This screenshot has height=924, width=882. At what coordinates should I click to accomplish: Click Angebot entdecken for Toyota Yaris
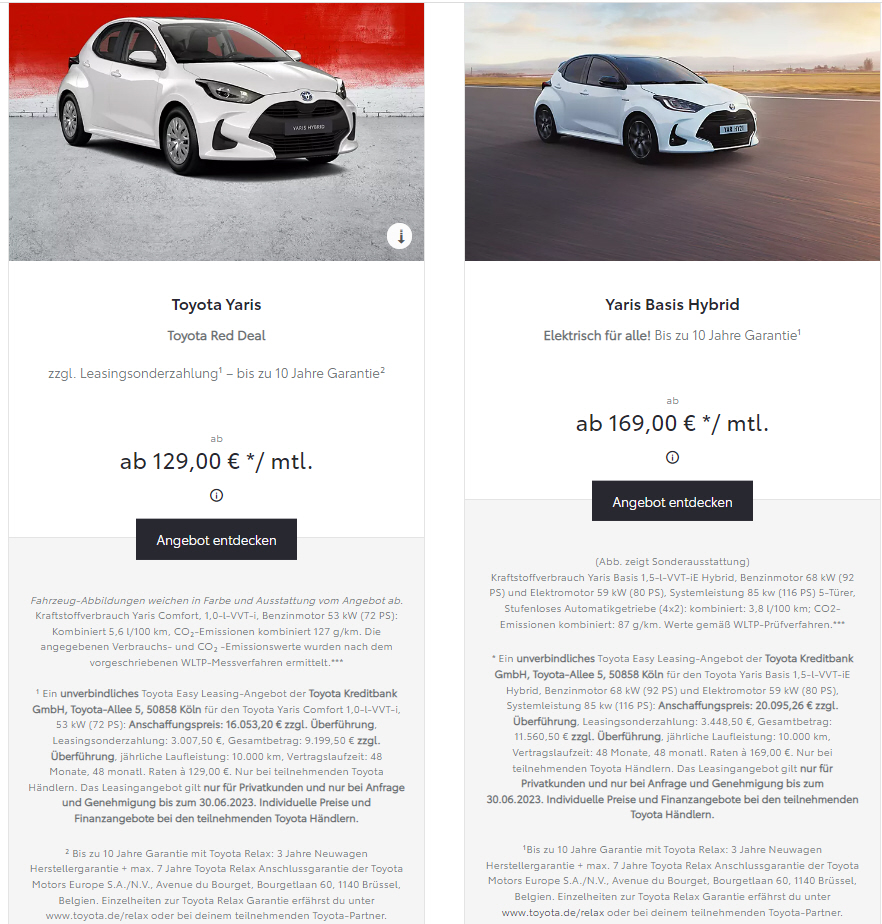[216, 539]
